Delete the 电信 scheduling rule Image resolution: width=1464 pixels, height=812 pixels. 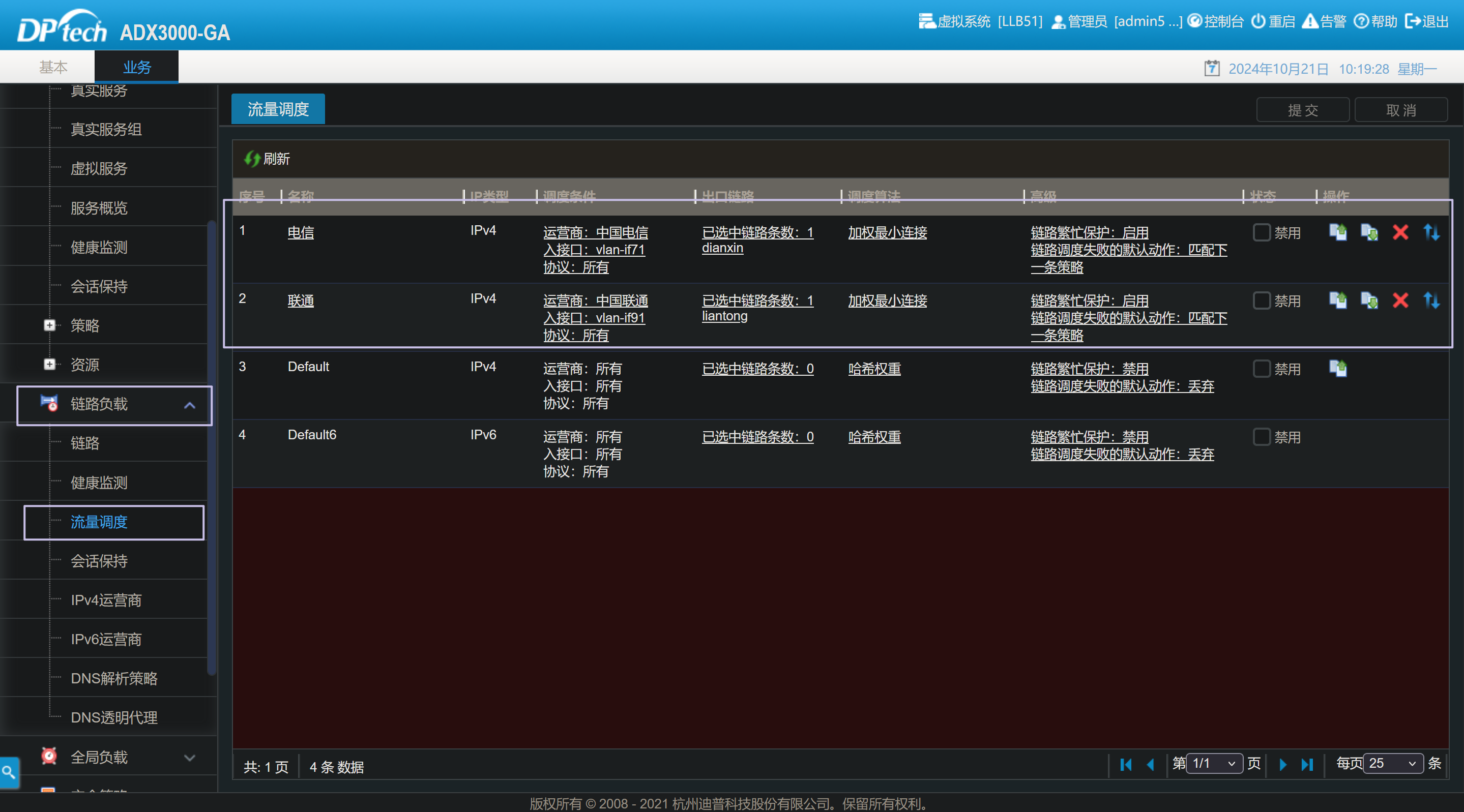(x=1400, y=232)
